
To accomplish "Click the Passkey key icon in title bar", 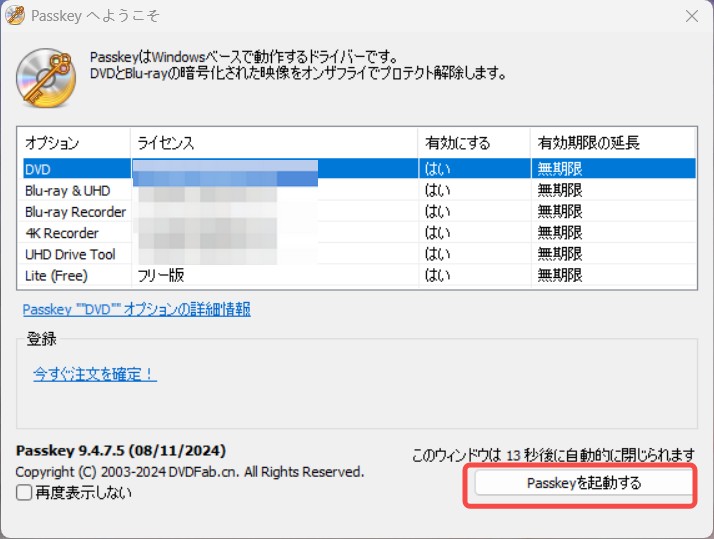I will pyautogui.click(x=15, y=15).
